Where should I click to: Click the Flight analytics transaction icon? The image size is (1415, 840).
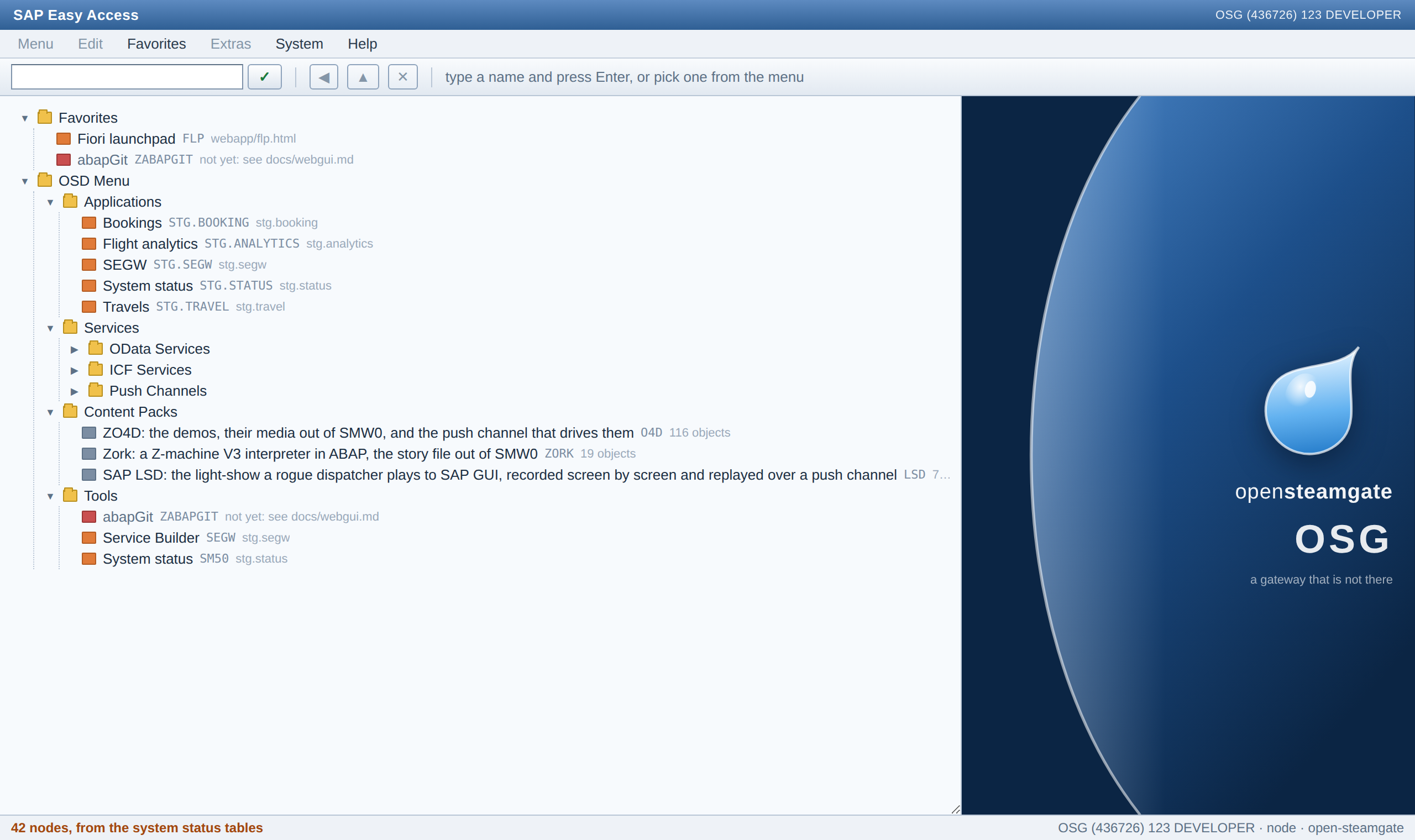(x=89, y=243)
